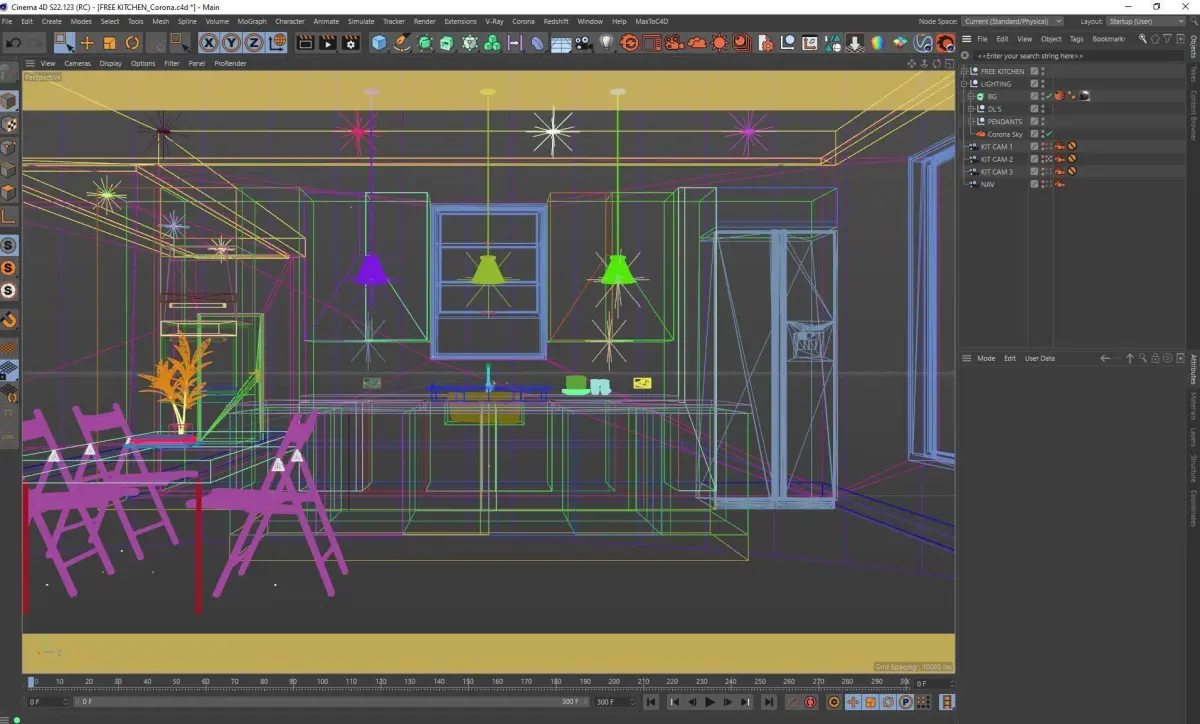Click the Cube primitive icon

[379, 42]
